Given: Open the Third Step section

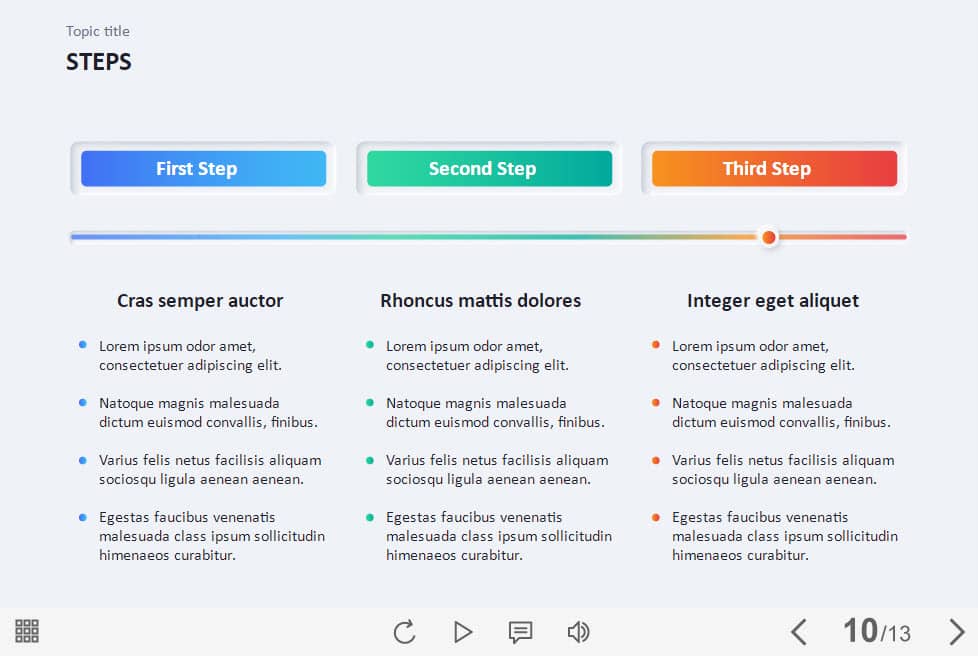Looking at the screenshot, I should point(770,168).
